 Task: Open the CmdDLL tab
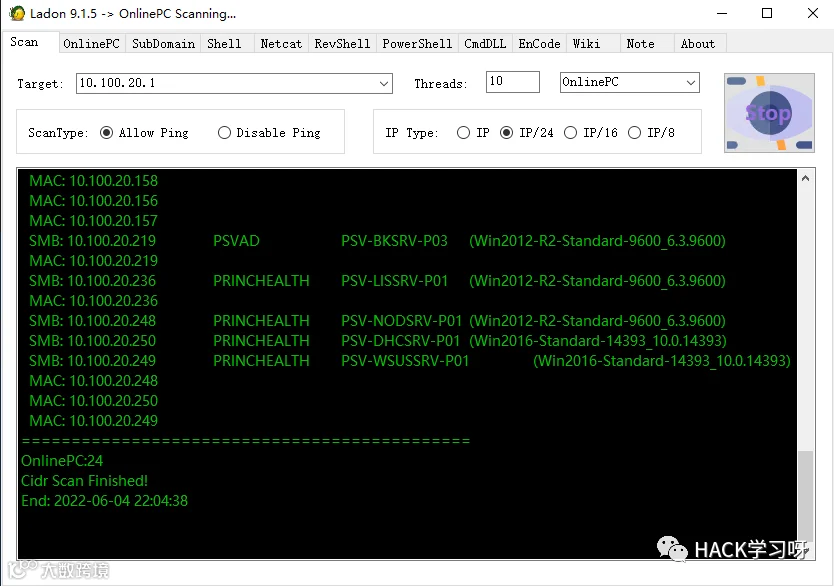485,44
